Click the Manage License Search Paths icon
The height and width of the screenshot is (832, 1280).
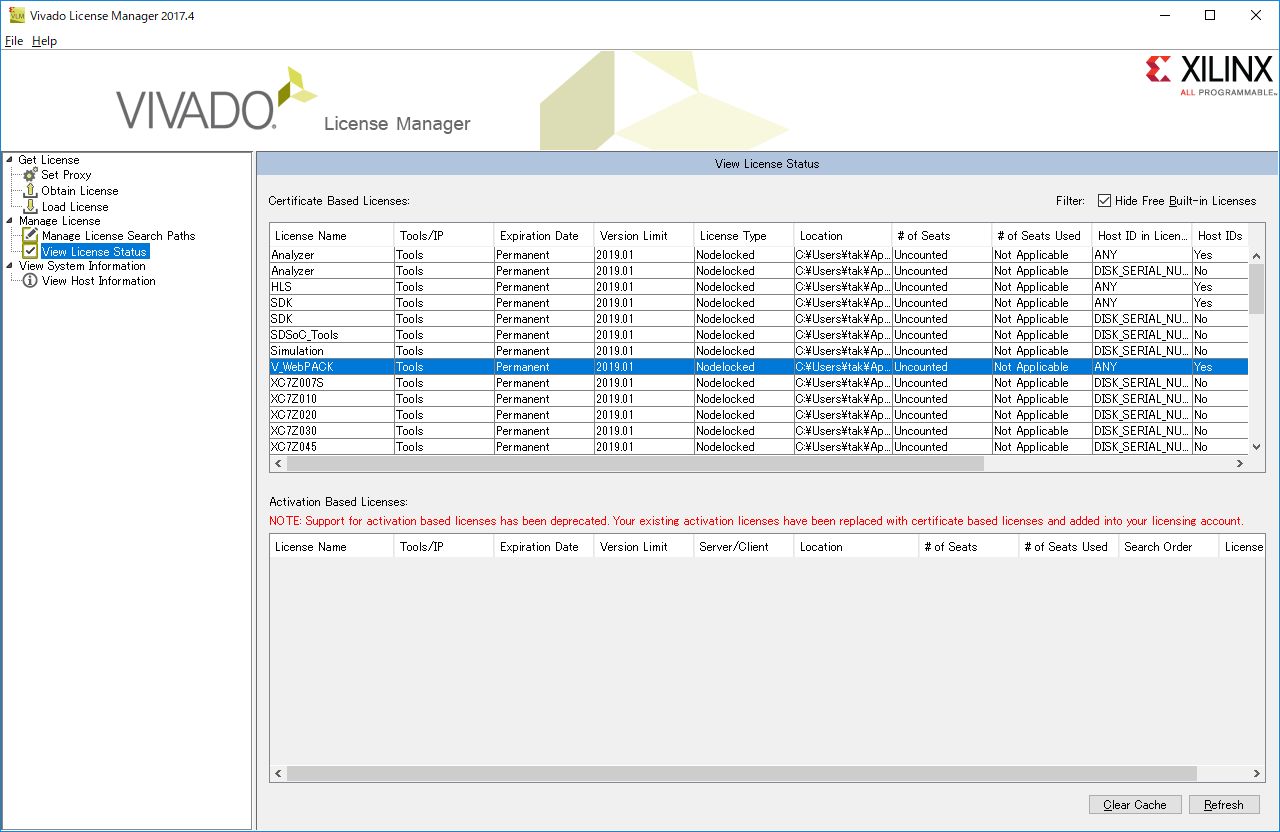(x=30, y=236)
